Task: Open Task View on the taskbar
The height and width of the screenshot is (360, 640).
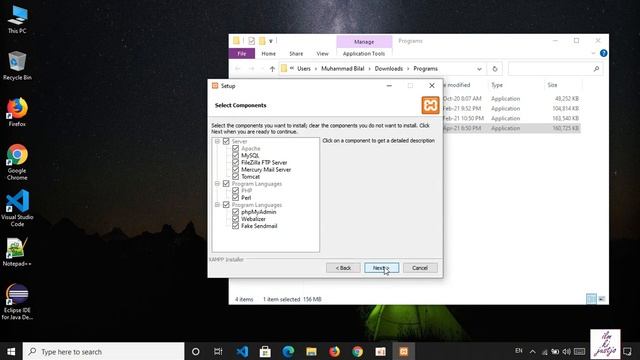Action: point(218,351)
